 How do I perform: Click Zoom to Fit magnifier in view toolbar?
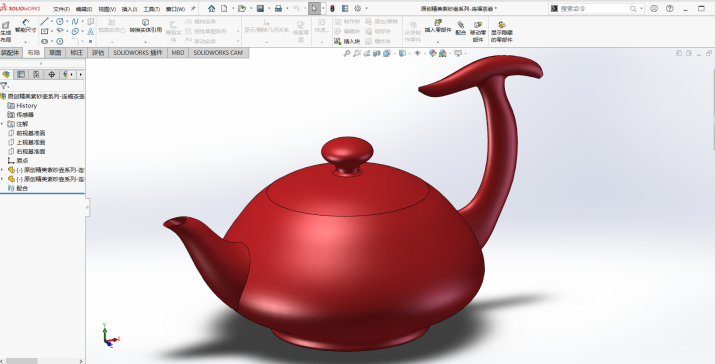pos(347,53)
